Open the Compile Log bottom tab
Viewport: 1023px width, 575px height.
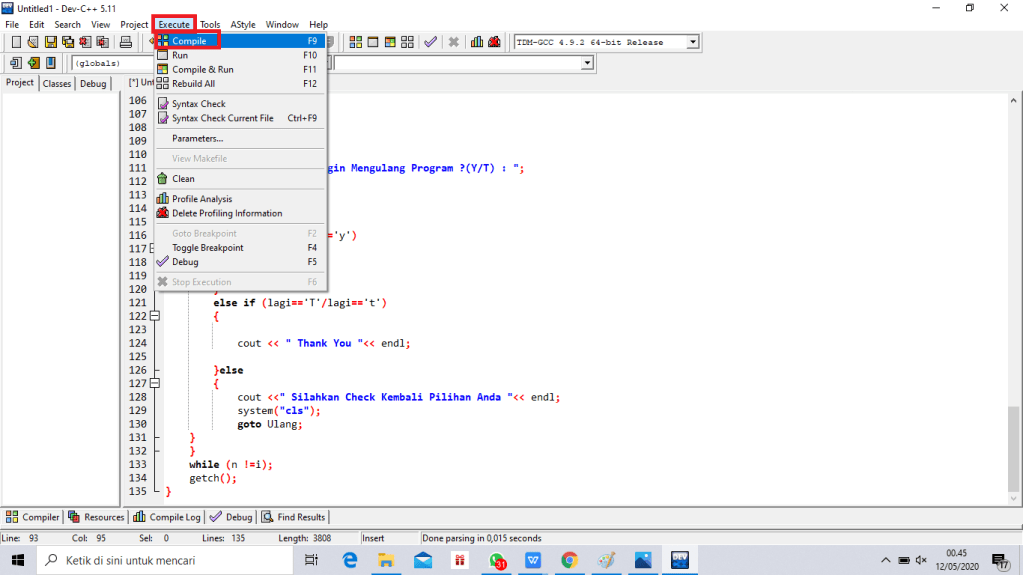(168, 517)
